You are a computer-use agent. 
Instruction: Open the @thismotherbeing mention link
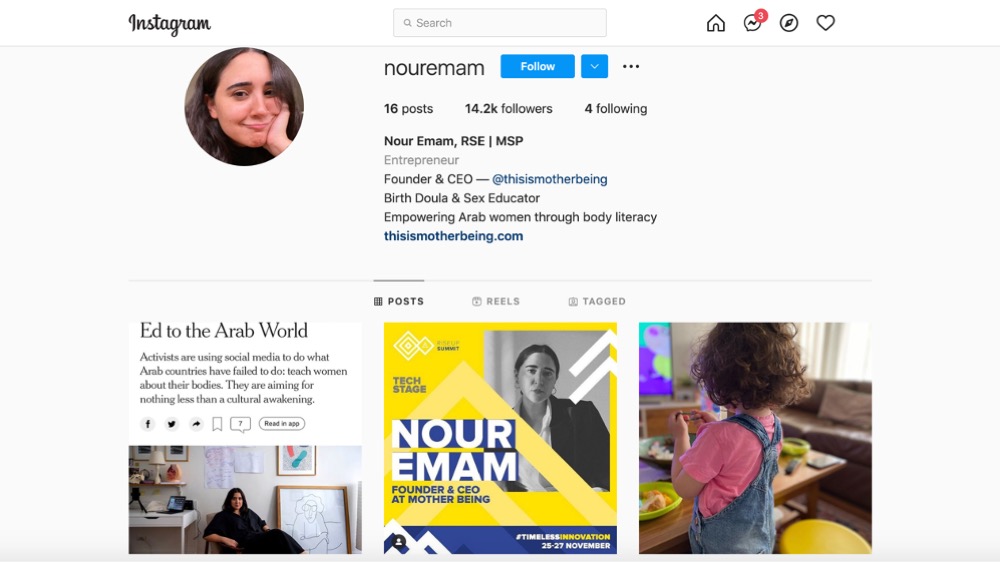tap(549, 179)
